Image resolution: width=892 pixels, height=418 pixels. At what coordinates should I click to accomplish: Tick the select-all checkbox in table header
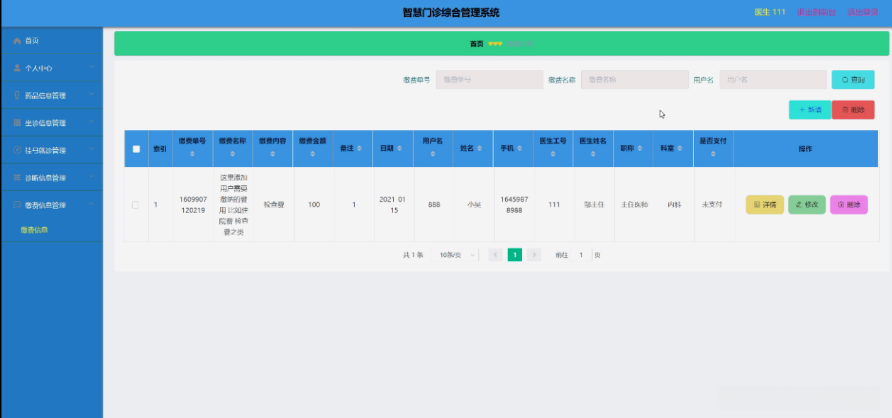coord(136,149)
